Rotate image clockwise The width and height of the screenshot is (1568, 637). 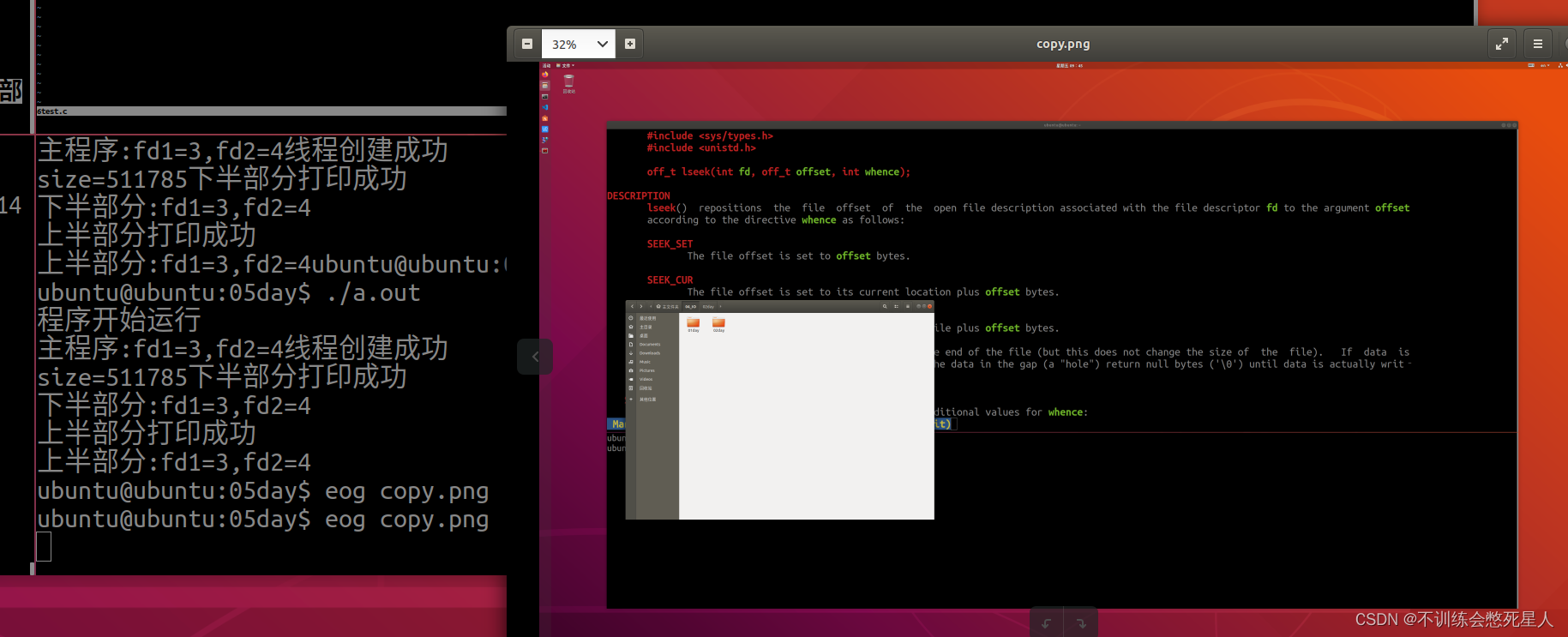(x=1081, y=623)
